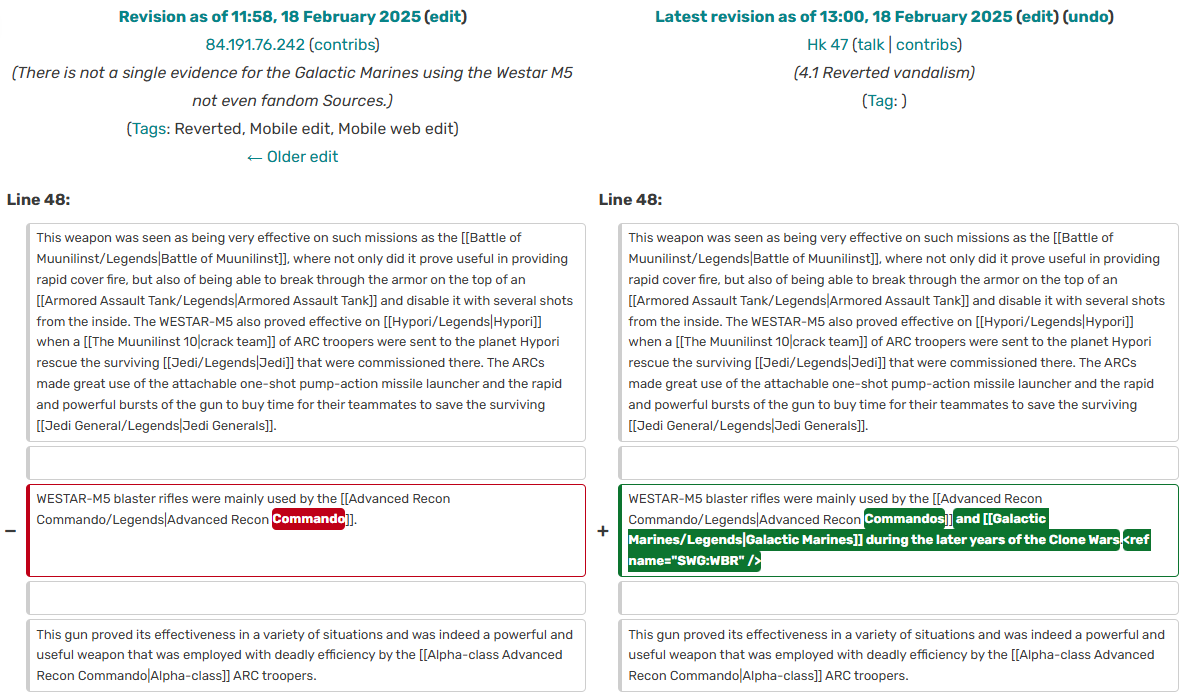View contribs of 84.191.76.242

point(345,45)
